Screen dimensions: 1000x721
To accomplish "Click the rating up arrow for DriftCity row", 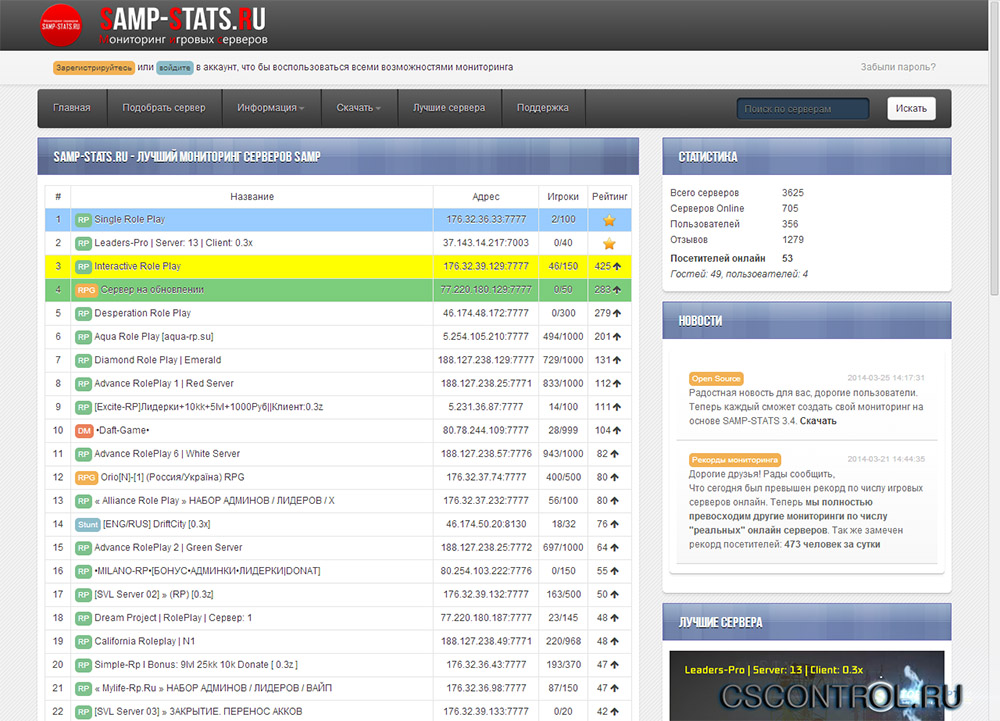I will click(x=614, y=525).
